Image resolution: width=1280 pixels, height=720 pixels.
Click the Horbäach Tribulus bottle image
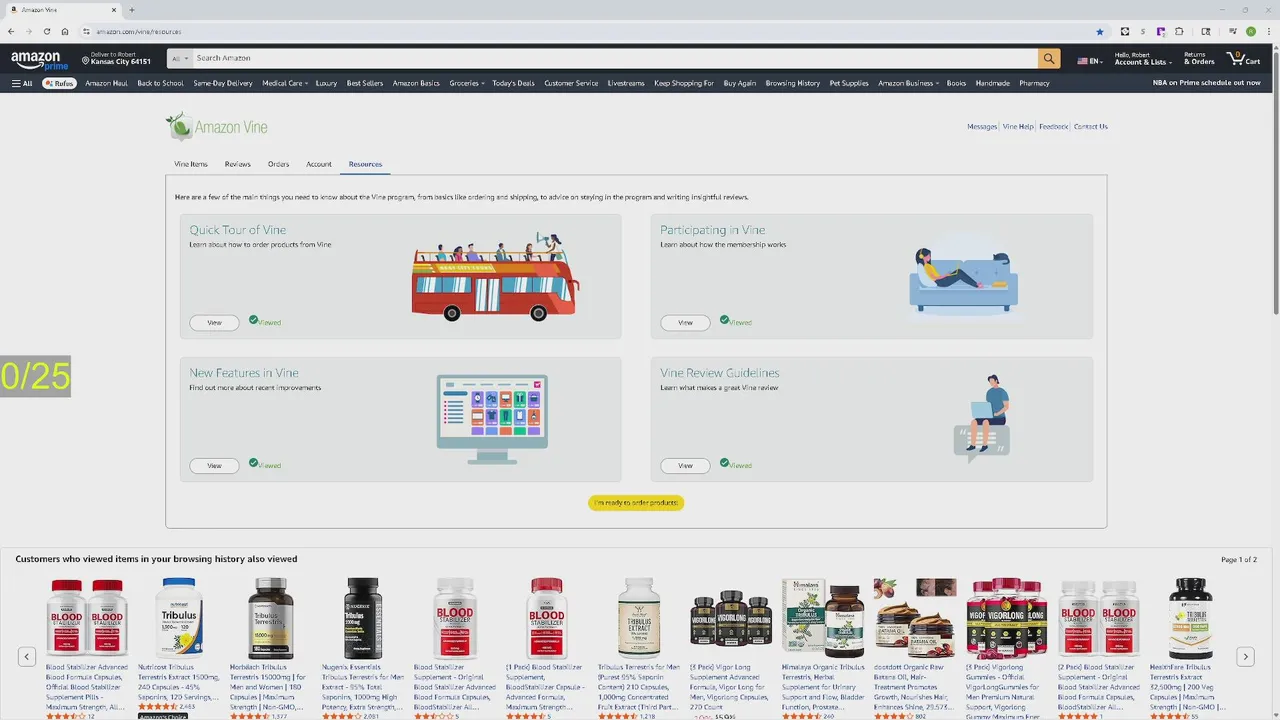[271, 617]
